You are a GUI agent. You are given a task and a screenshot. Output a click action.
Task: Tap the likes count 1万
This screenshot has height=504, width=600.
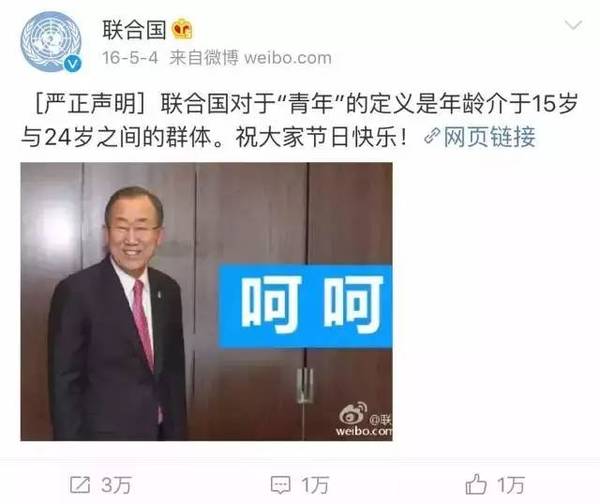tap(511, 485)
